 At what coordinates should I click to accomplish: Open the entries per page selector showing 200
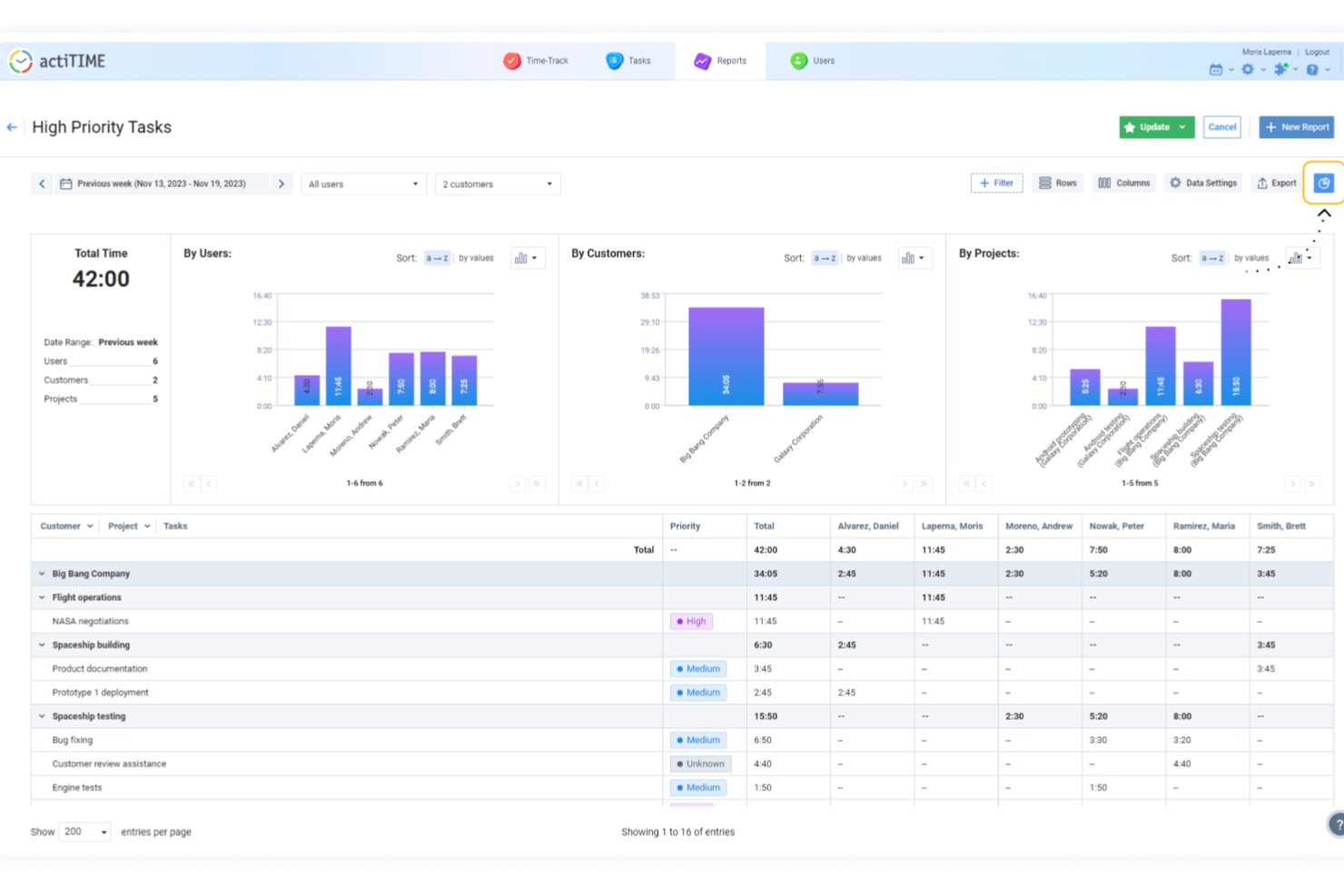point(84,832)
